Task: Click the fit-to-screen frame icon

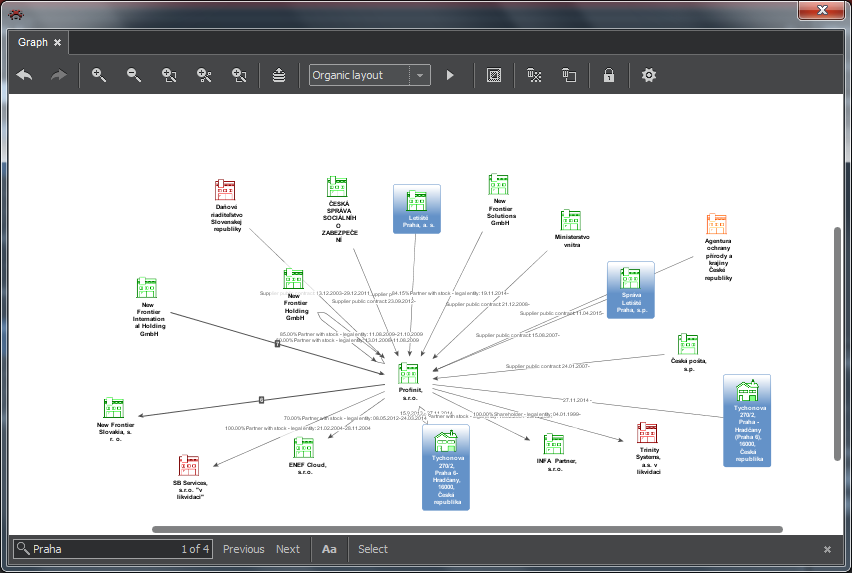Action: [x=493, y=75]
